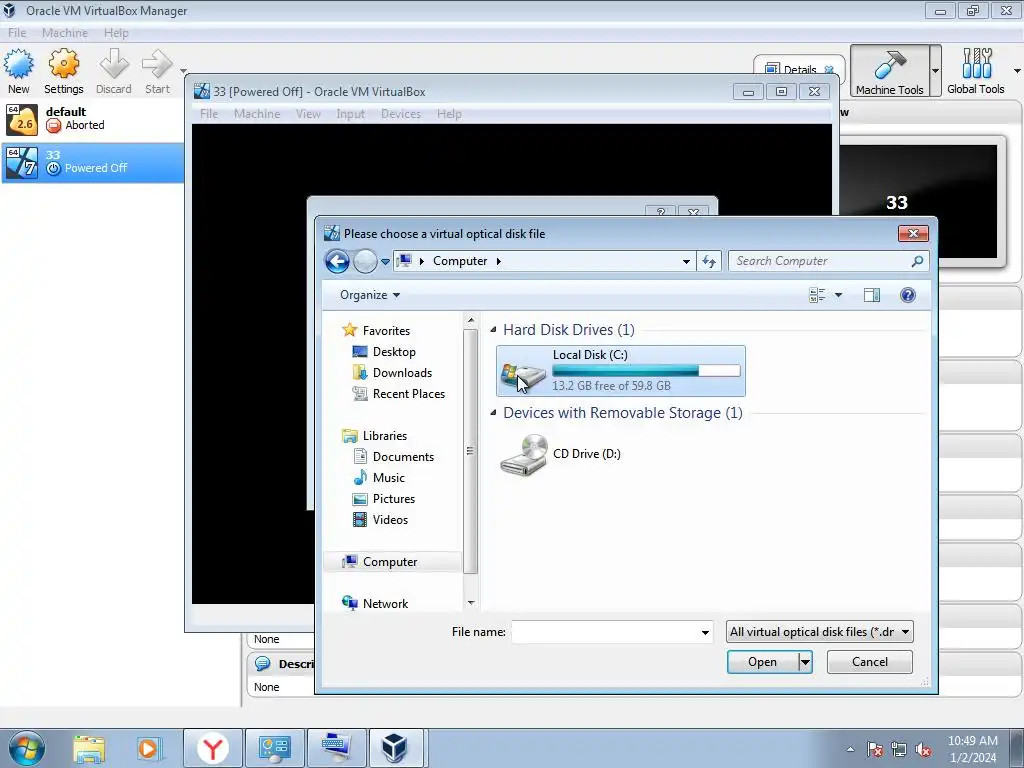
Task: Select the 33 VM Windows 7 icon
Action: (x=22, y=163)
